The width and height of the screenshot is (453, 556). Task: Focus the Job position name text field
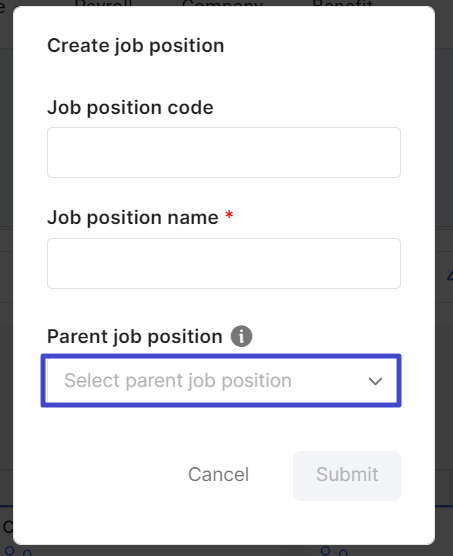tap(224, 263)
